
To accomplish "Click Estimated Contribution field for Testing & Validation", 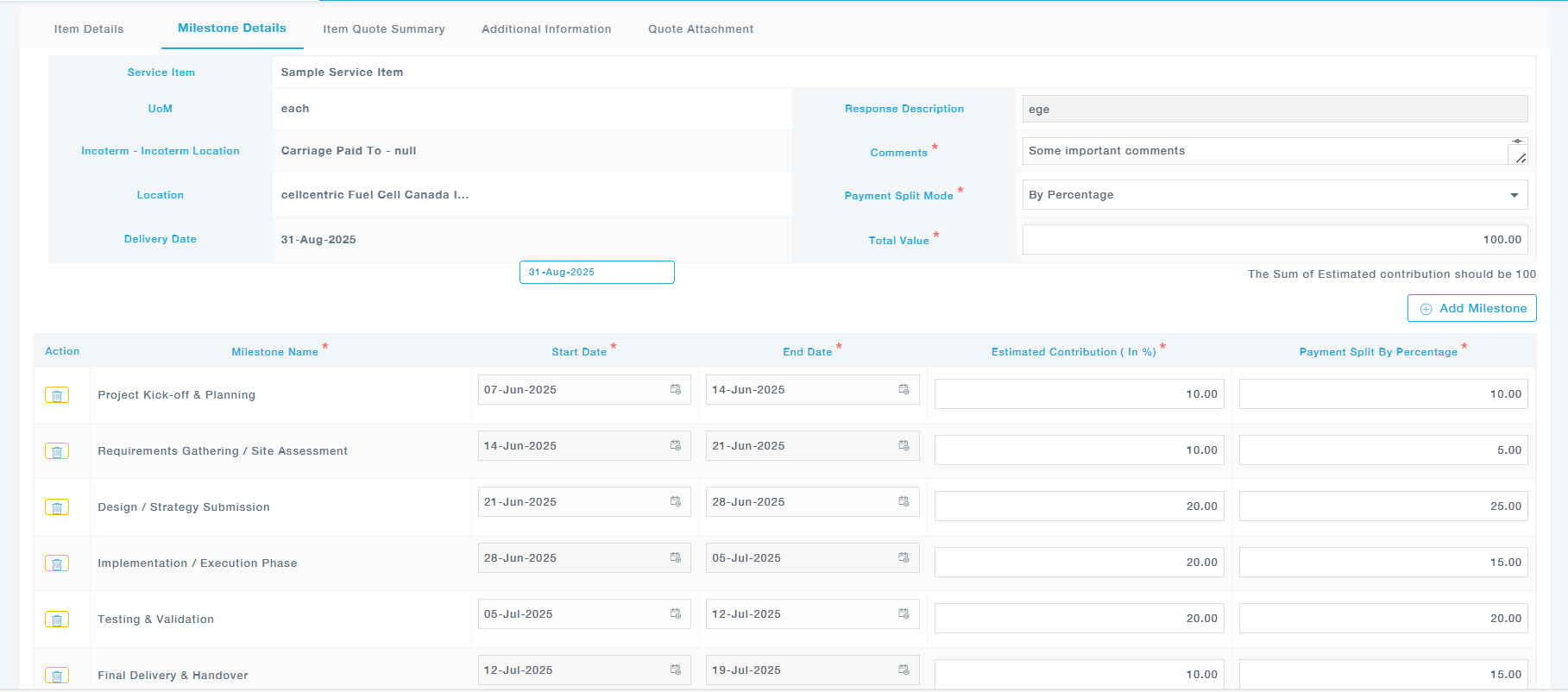I will 1079,619.
